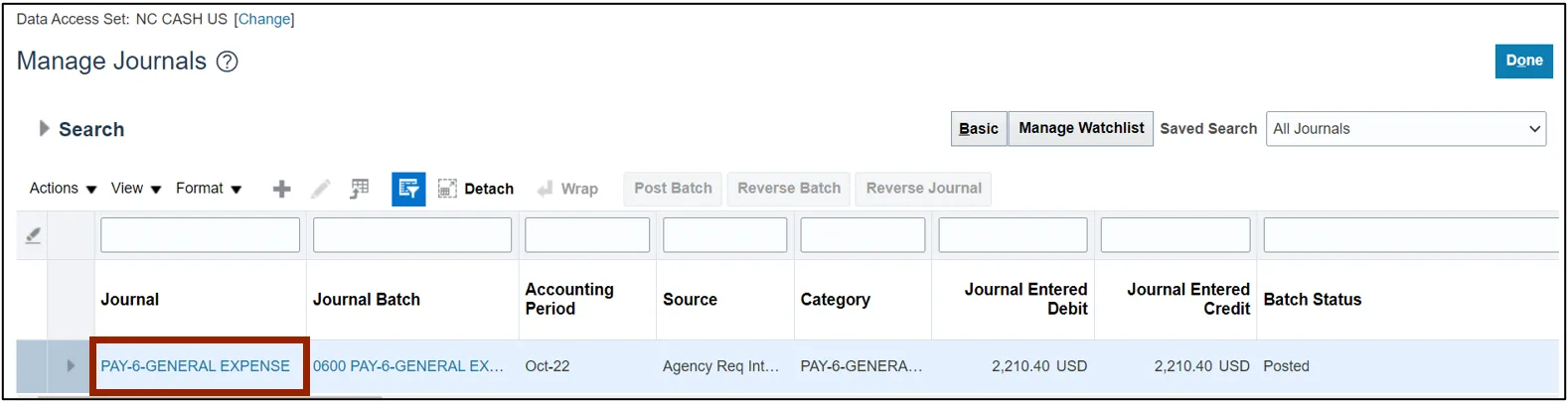Click the pencil edit icon in toolbar
This screenshot has height=403, width=1568.
pos(321,189)
